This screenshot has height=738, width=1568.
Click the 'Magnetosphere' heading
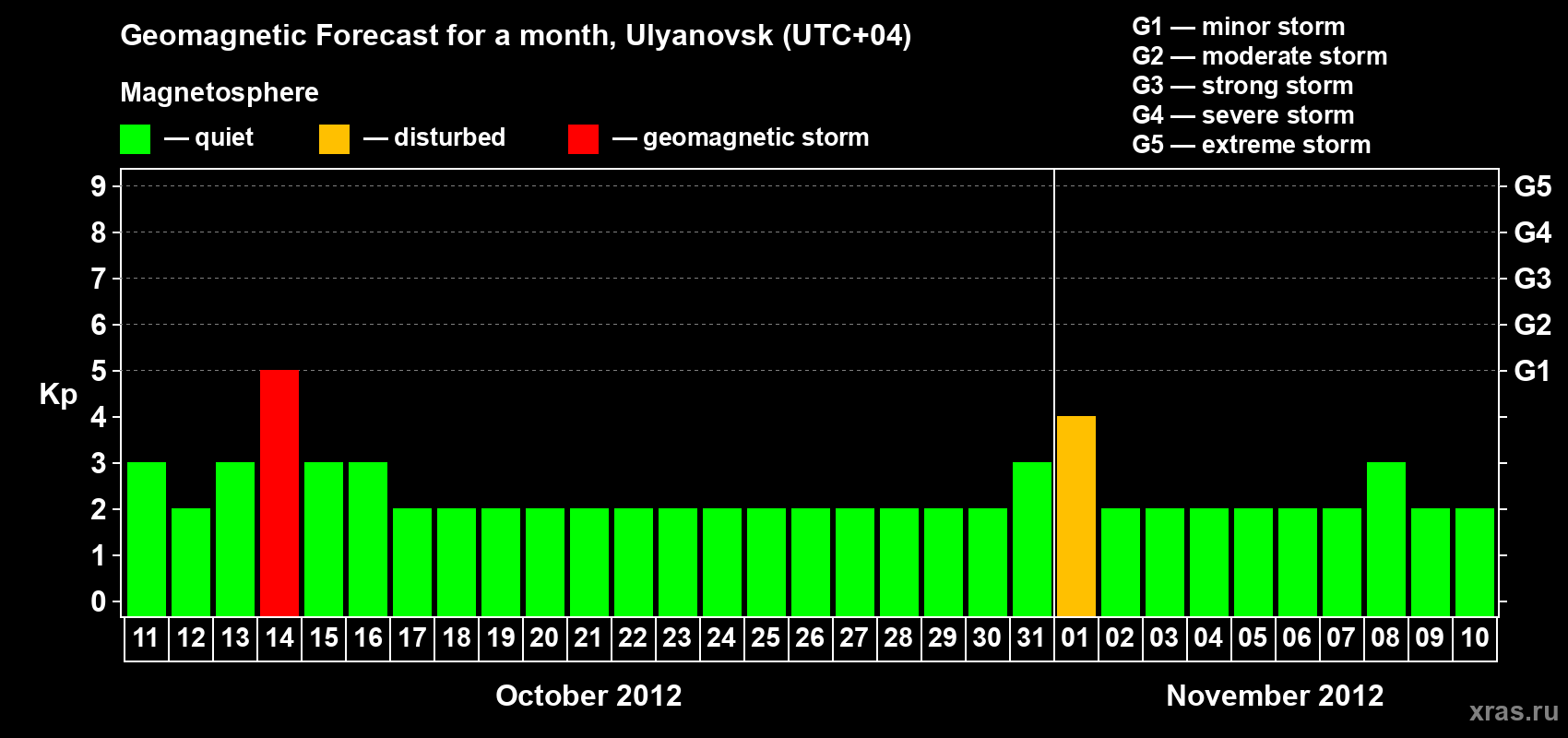tap(220, 92)
